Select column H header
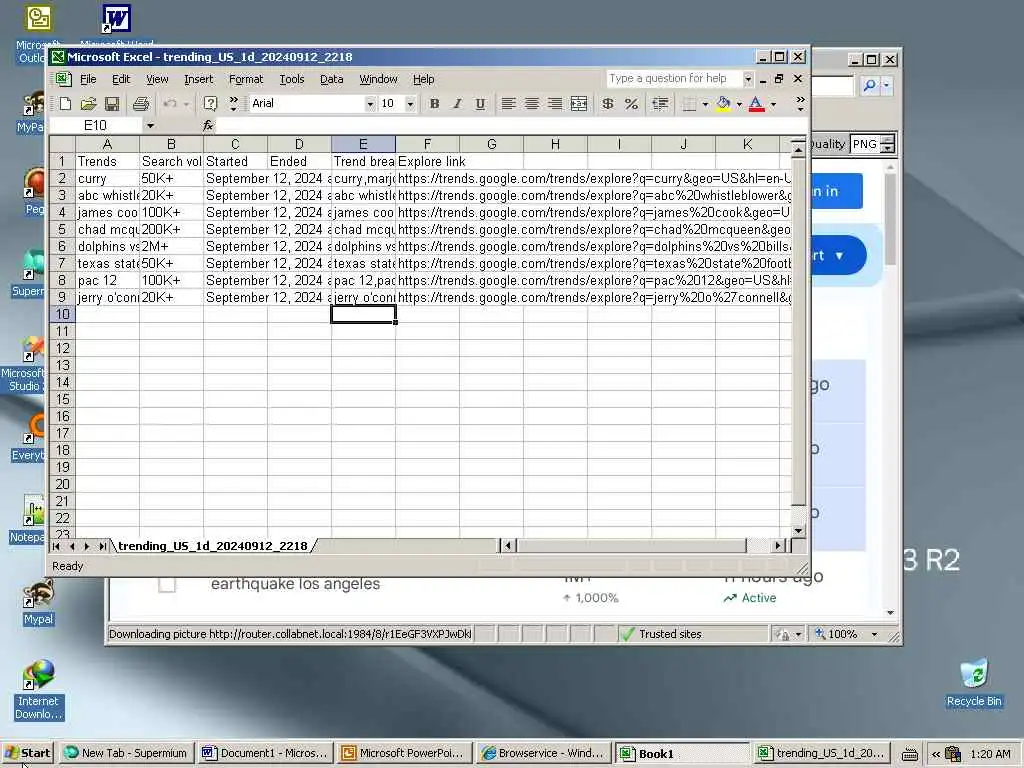Screen dimensions: 1024x768 (555, 144)
